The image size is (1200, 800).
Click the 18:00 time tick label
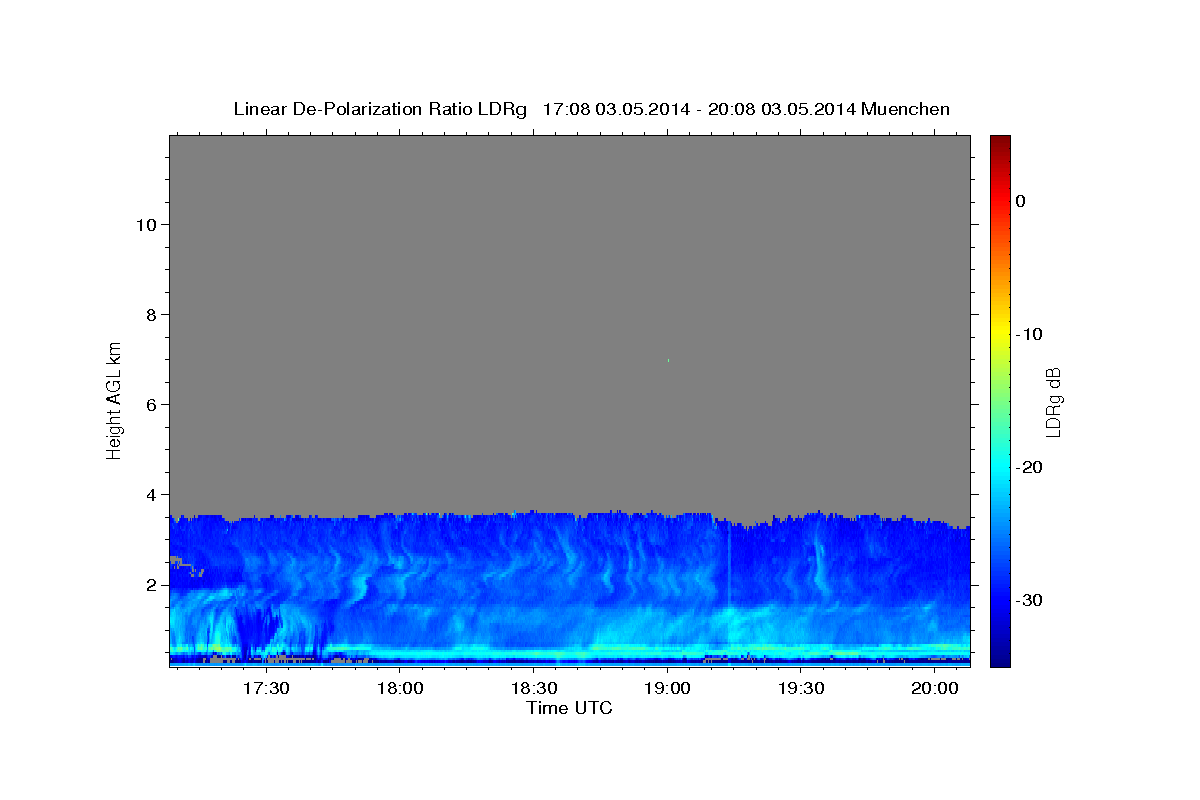[401, 688]
